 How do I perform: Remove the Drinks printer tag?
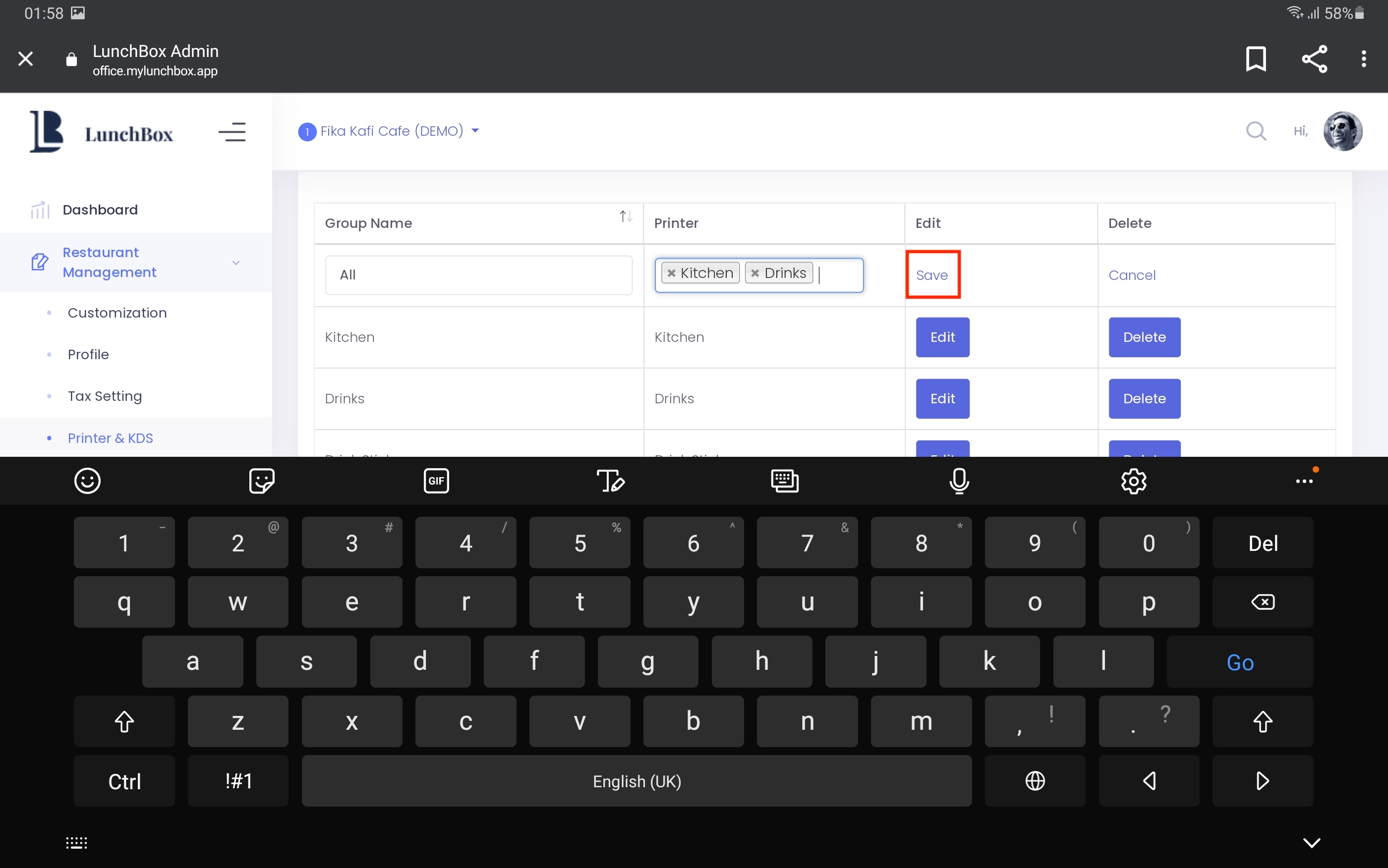pos(754,273)
